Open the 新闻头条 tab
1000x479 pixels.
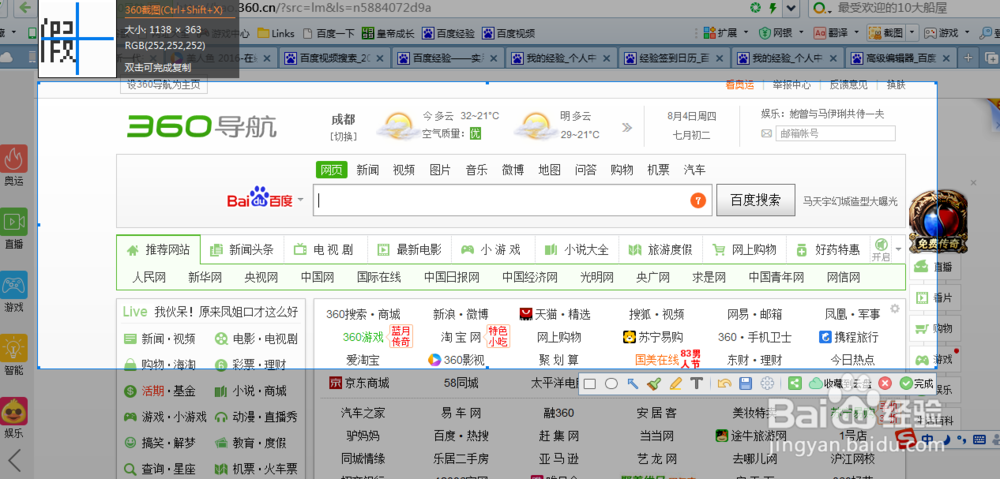click(x=242, y=249)
